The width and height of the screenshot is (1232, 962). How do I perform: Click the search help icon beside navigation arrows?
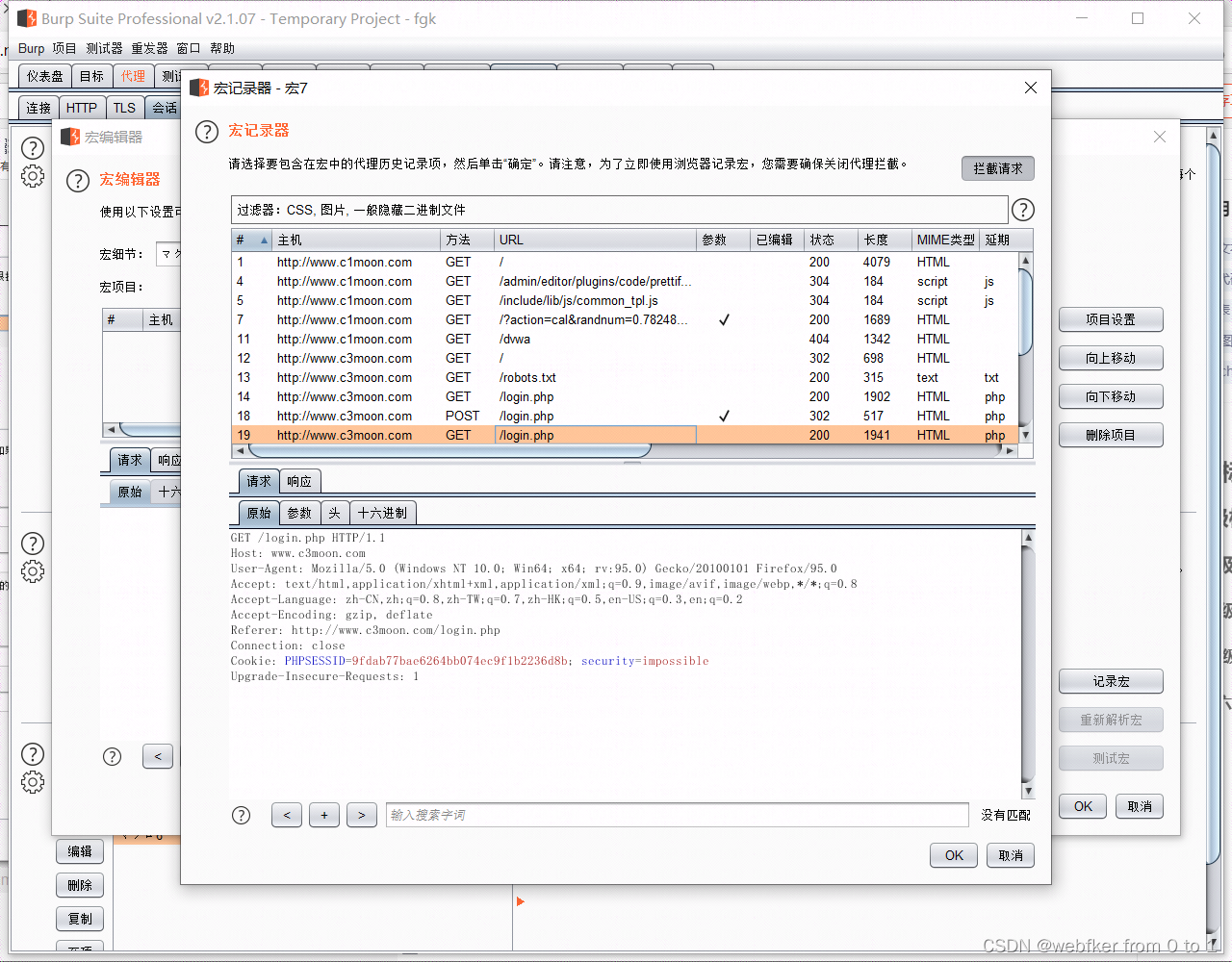click(242, 815)
